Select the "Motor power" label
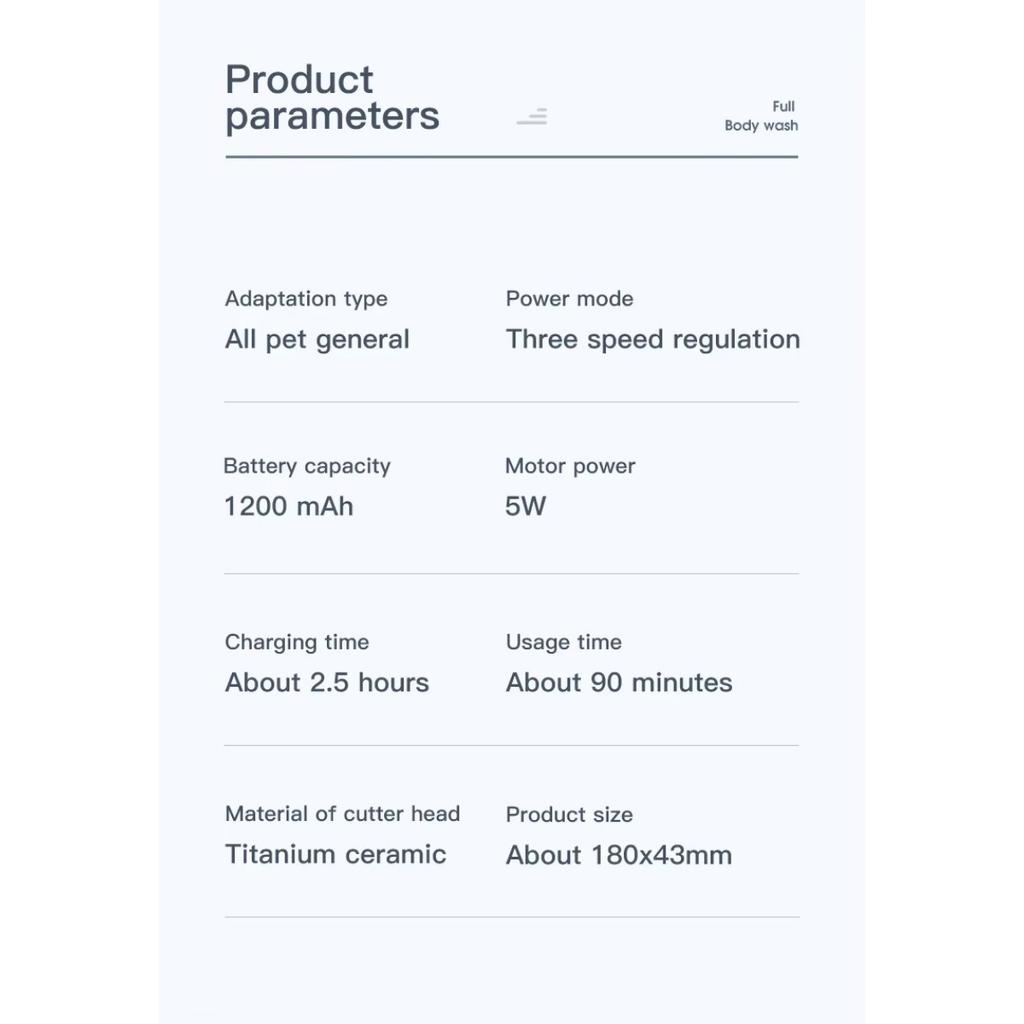Image resolution: width=1024 pixels, height=1024 pixels. click(x=570, y=466)
